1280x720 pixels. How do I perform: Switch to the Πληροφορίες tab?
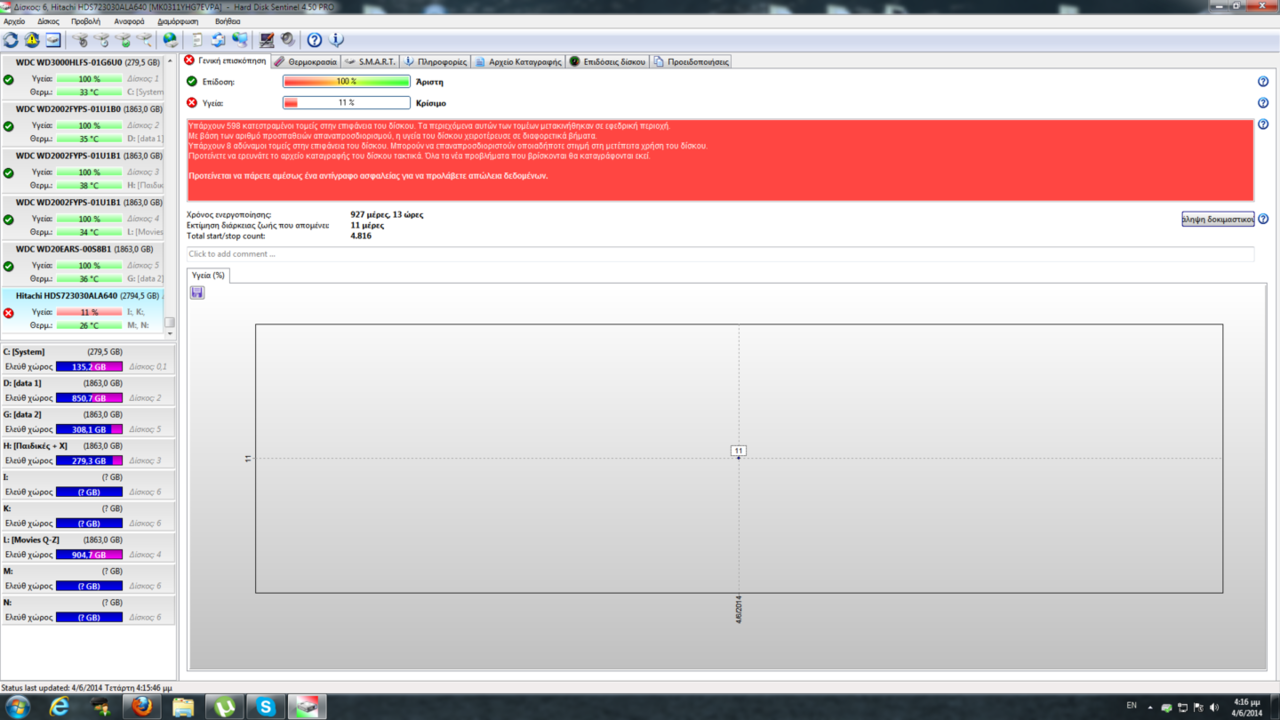[x=435, y=62]
